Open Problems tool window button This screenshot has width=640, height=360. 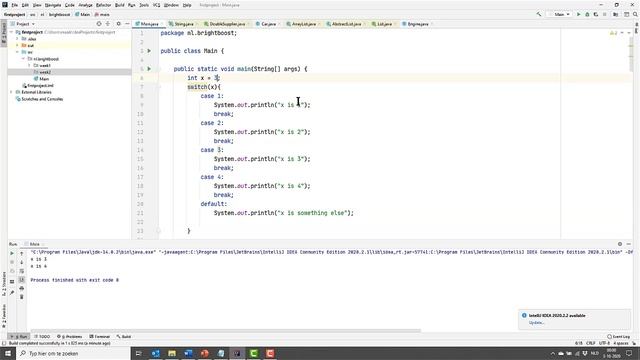click(x=69, y=337)
